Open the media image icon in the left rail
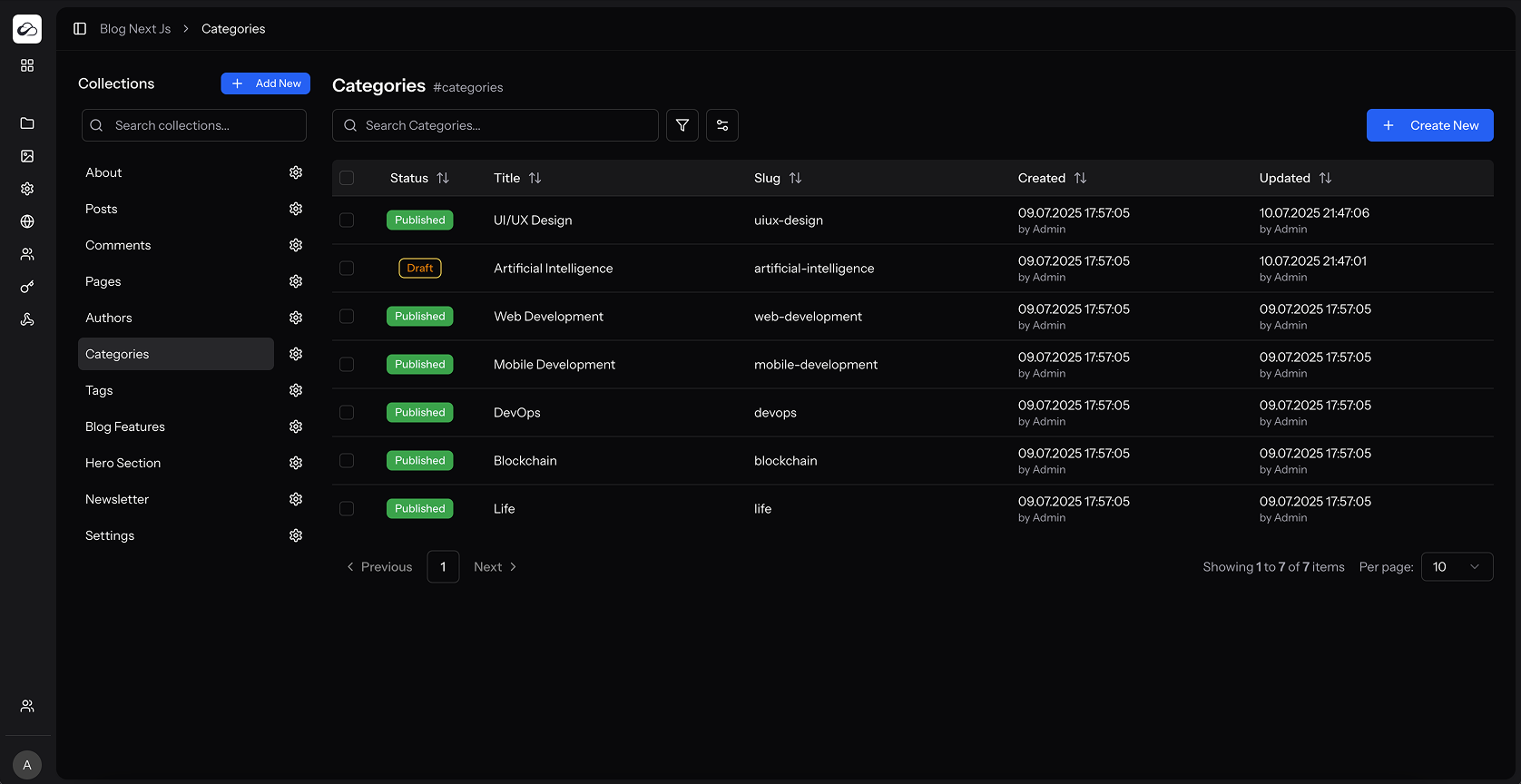The image size is (1521, 784). coord(27,156)
